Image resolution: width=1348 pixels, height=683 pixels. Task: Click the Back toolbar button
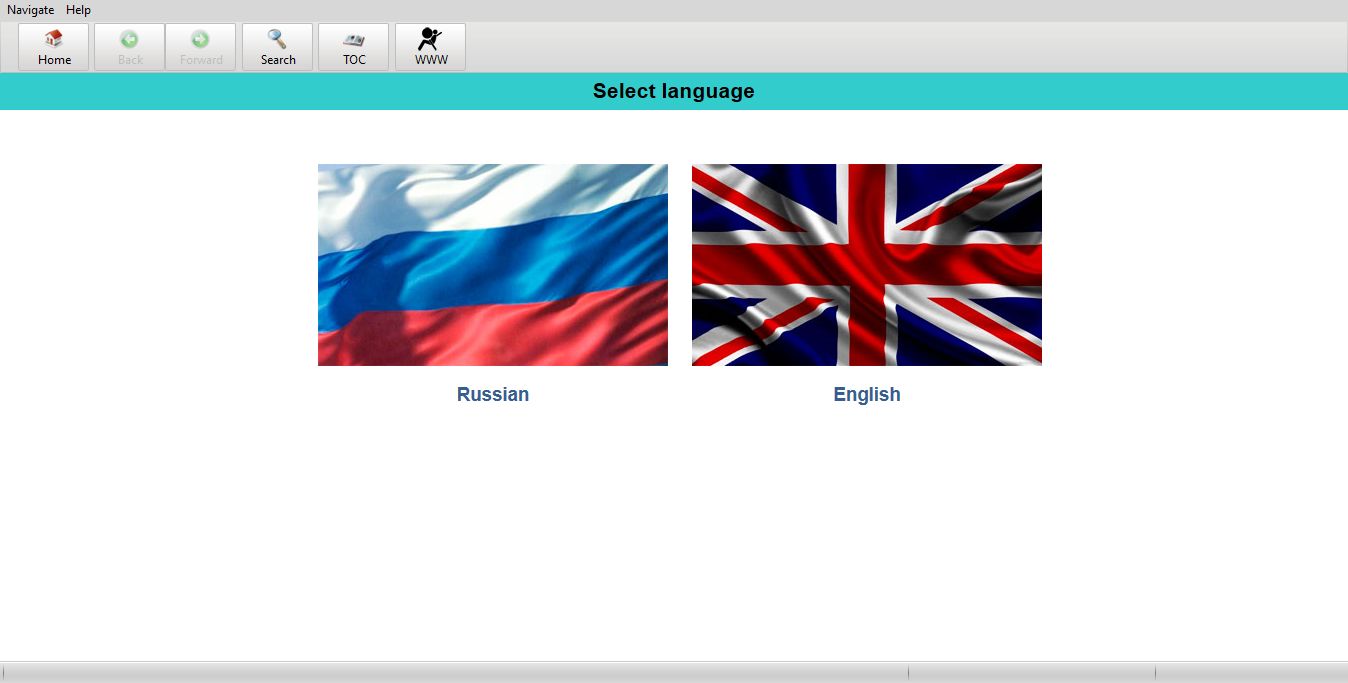pyautogui.click(x=130, y=47)
